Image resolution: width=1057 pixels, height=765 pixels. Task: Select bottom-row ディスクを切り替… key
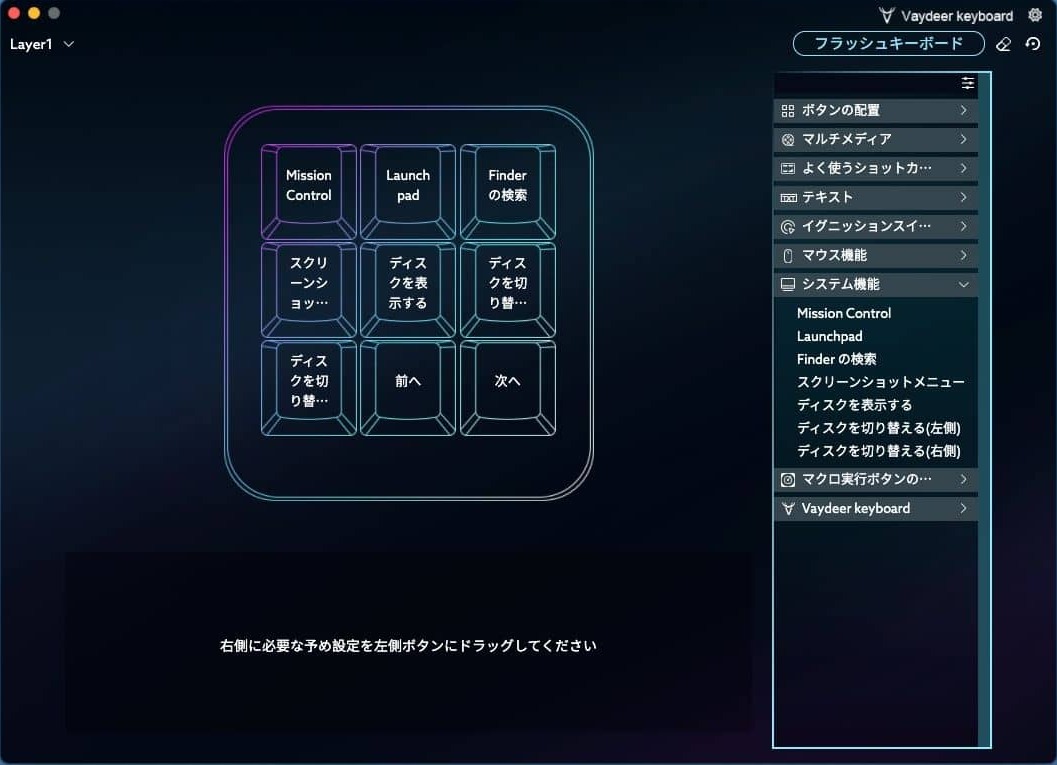tap(309, 388)
